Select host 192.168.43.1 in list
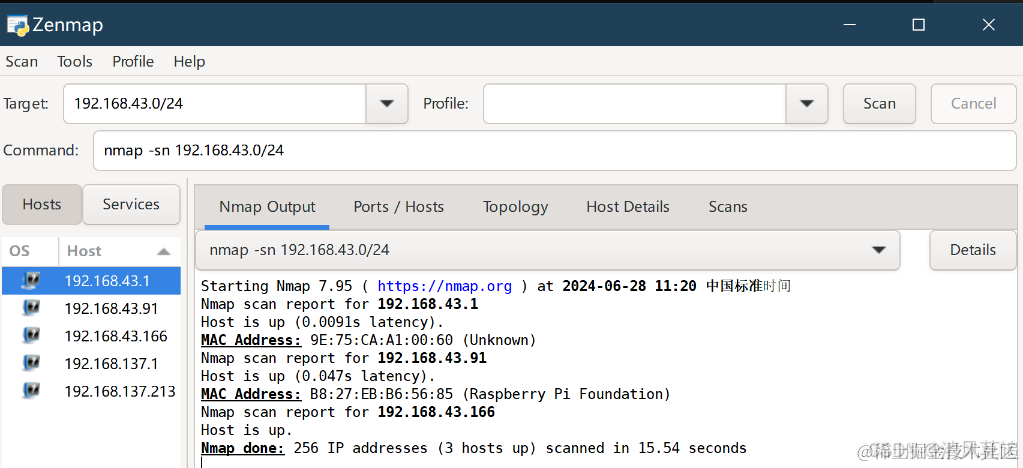 [x=91, y=281]
